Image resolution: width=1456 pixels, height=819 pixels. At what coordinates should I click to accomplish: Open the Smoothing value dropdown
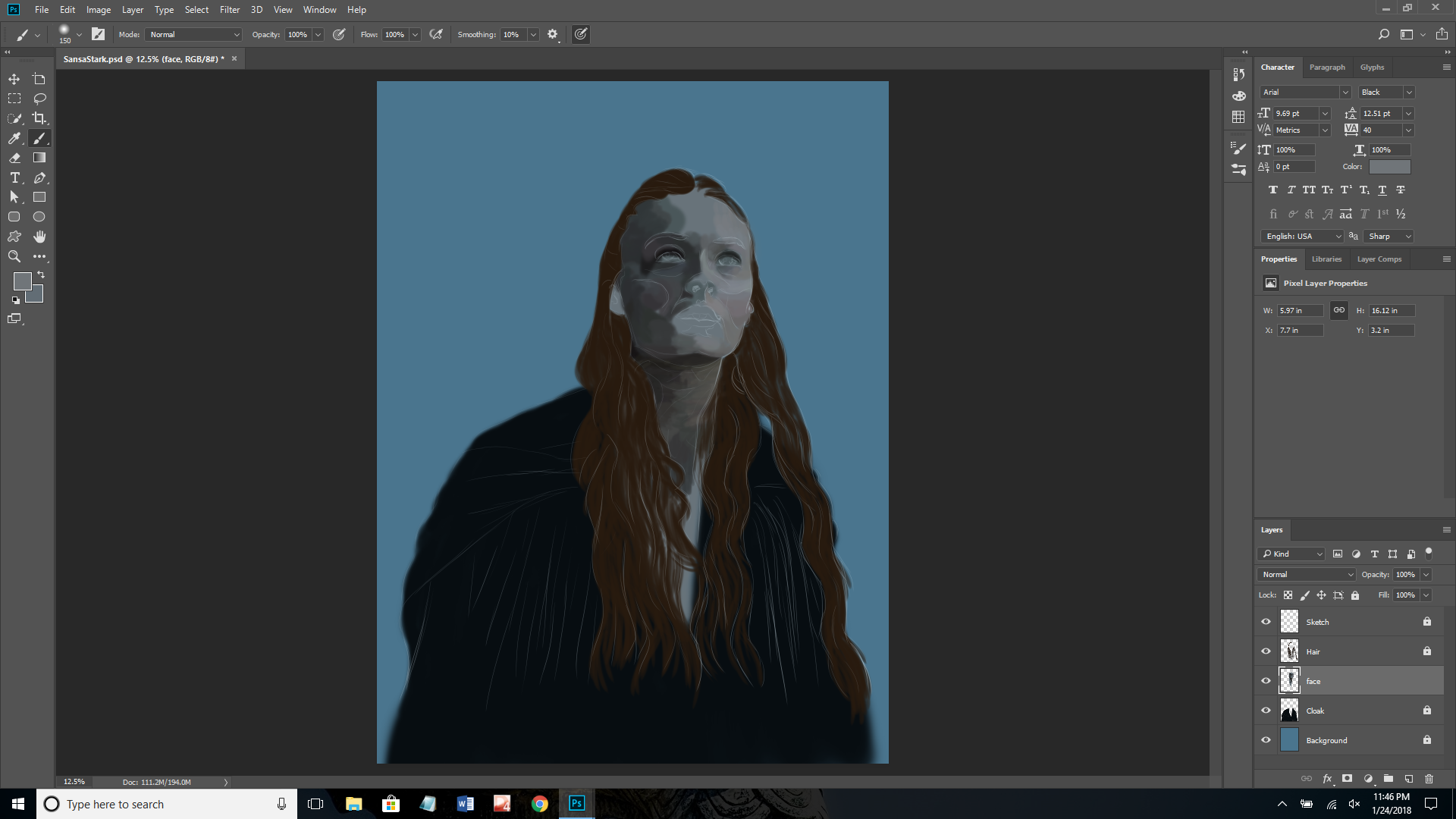(533, 34)
